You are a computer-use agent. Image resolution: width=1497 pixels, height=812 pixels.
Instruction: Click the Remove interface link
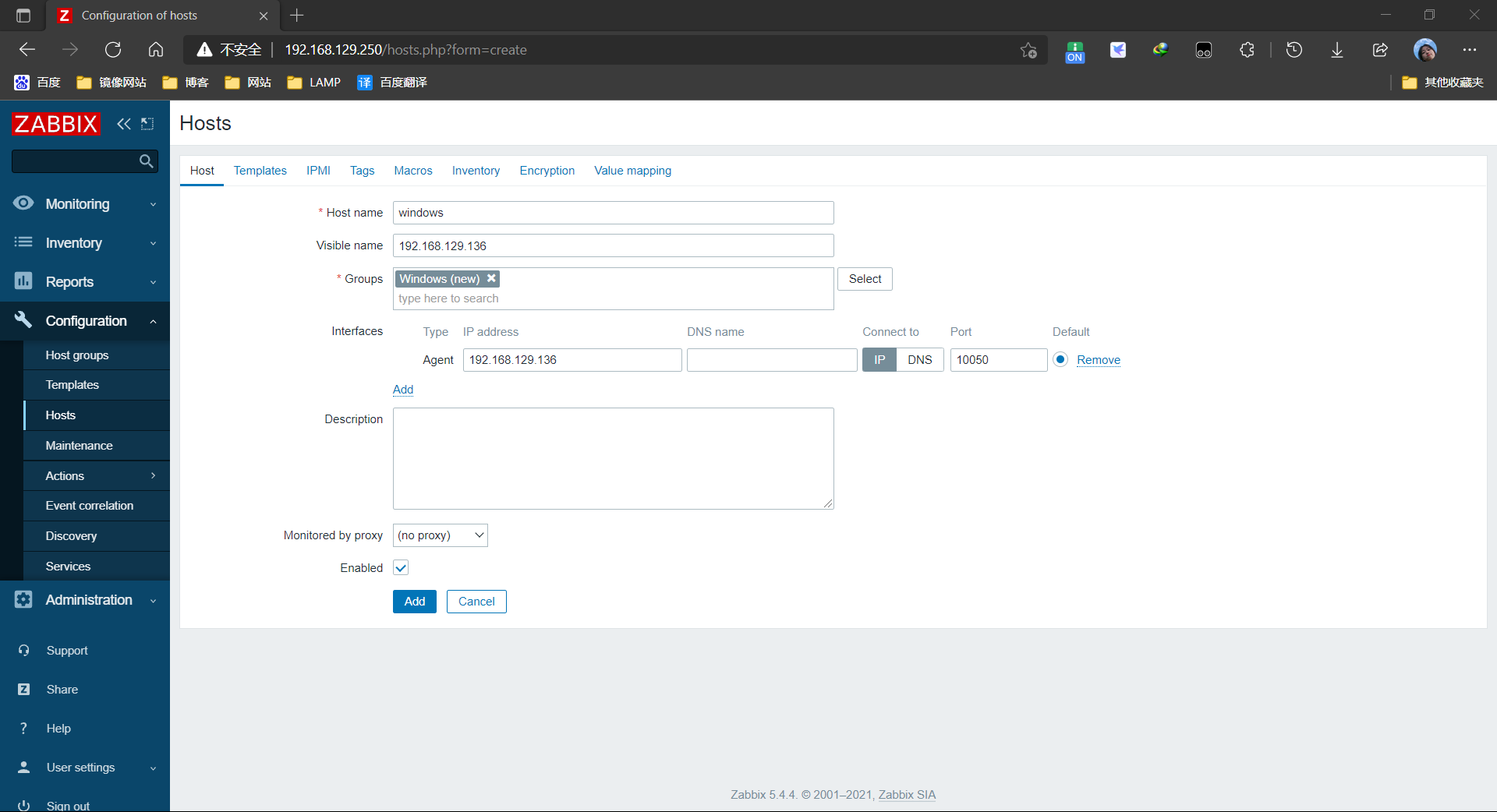[x=1099, y=360]
